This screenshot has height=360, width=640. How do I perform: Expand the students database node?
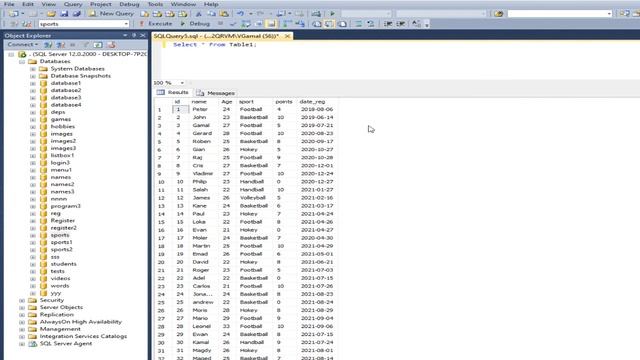(x=33, y=264)
